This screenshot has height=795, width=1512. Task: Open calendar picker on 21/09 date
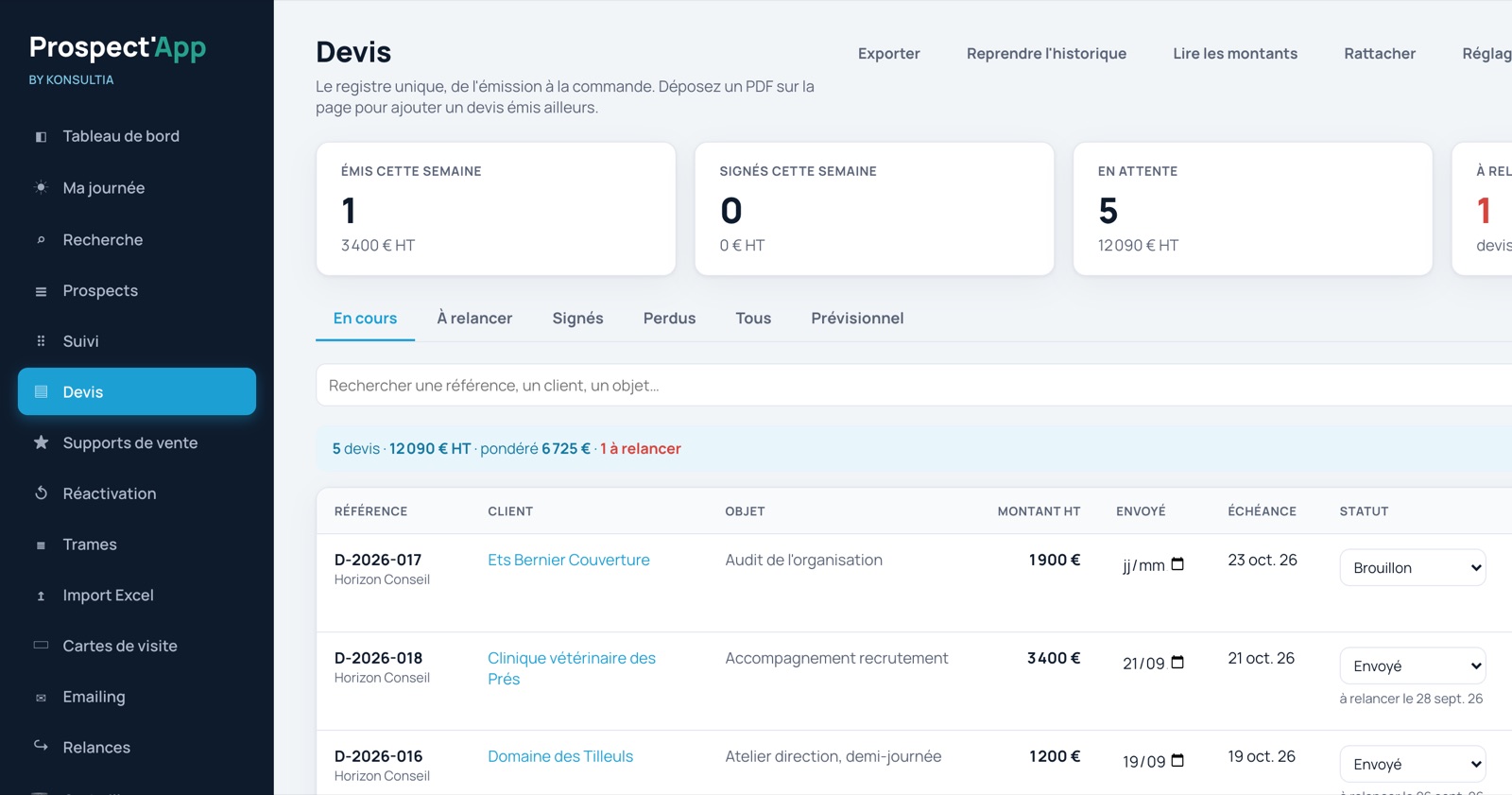(x=1177, y=663)
